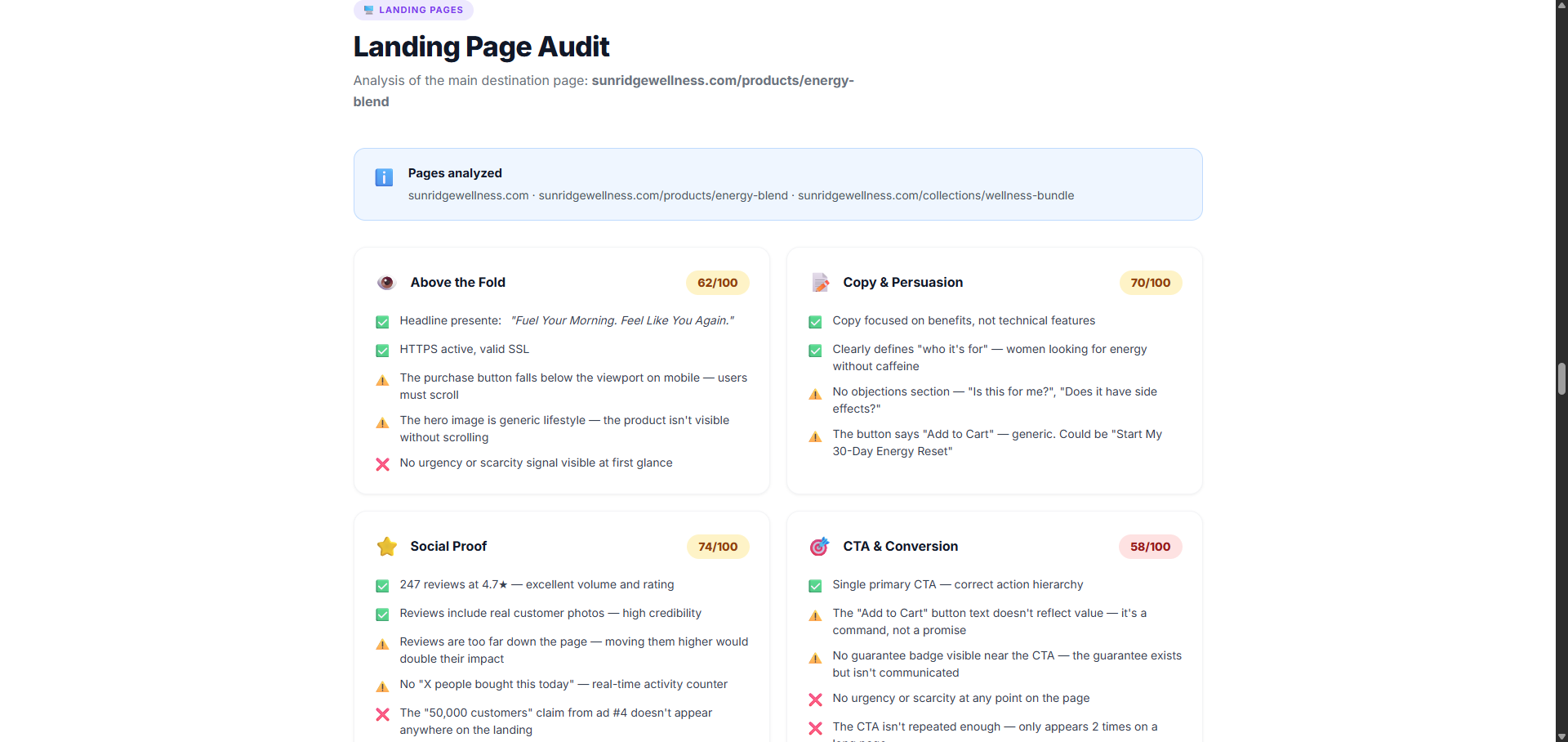Screen dimensions: 1568x742
Task: Click the Copy & Persuasion card title
Action: coord(903,283)
